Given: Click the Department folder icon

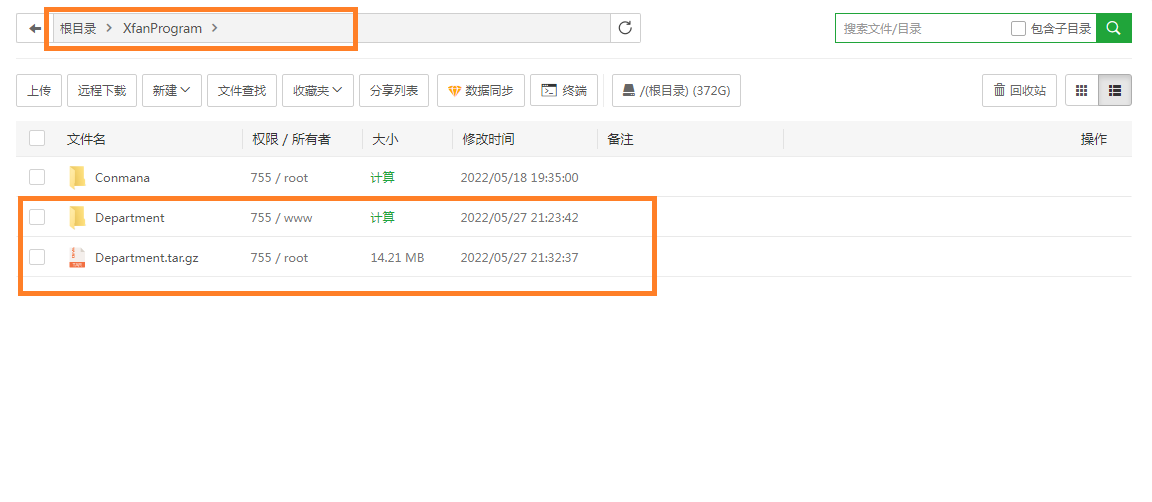Looking at the screenshot, I should click(x=77, y=218).
